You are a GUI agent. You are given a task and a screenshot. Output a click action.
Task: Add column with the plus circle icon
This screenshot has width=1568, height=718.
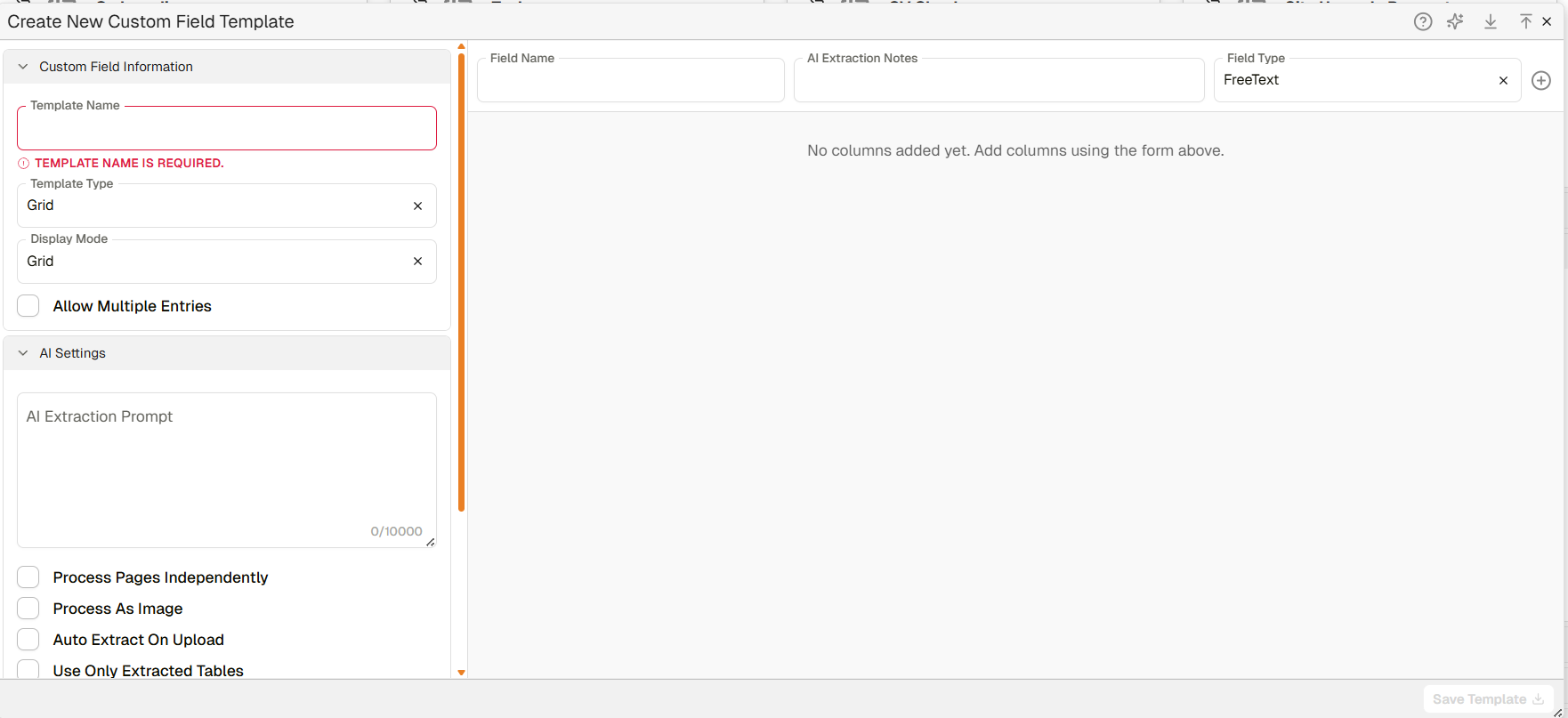pos(1541,81)
